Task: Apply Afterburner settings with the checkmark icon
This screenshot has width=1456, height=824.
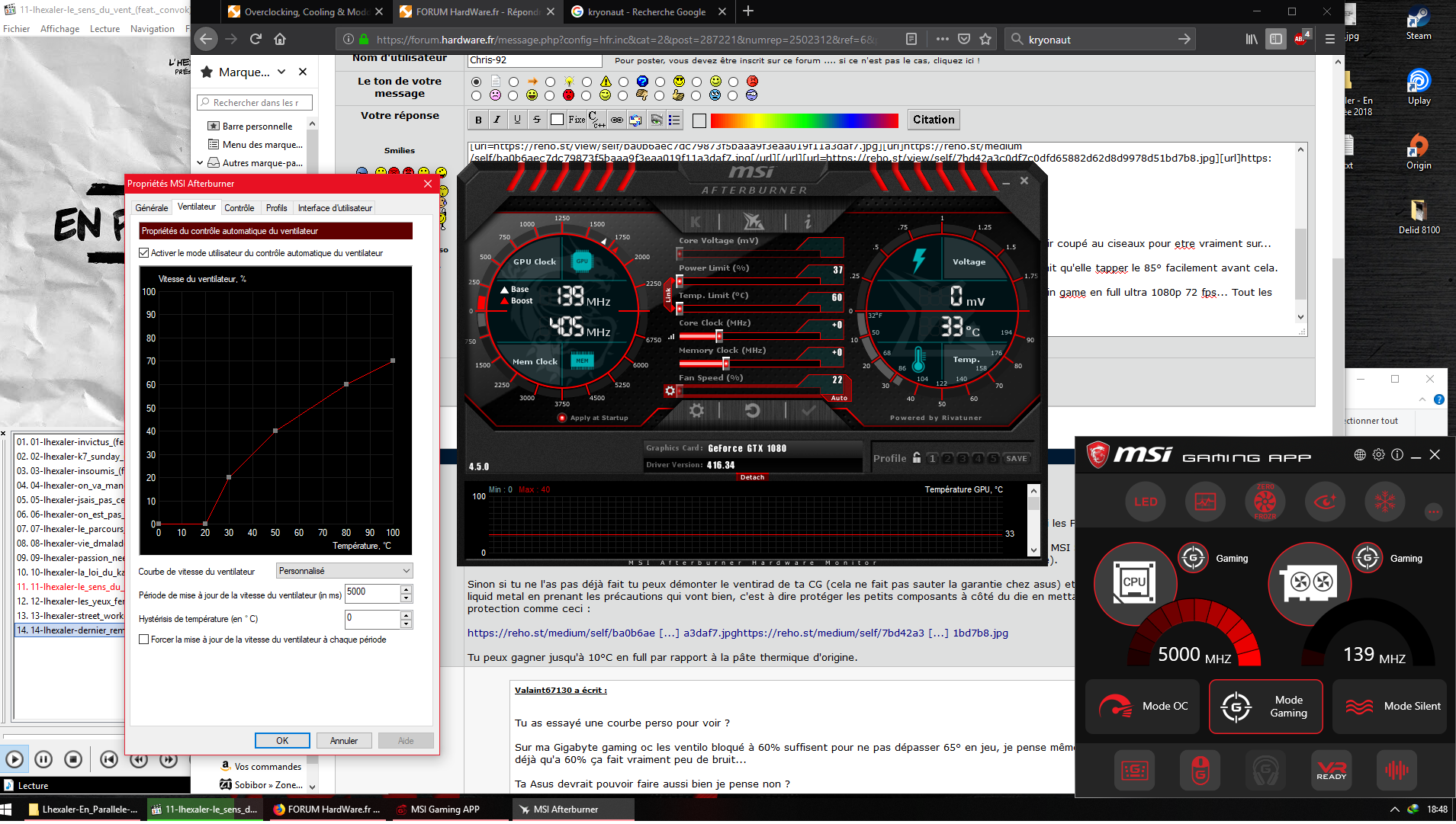Action: tap(808, 411)
